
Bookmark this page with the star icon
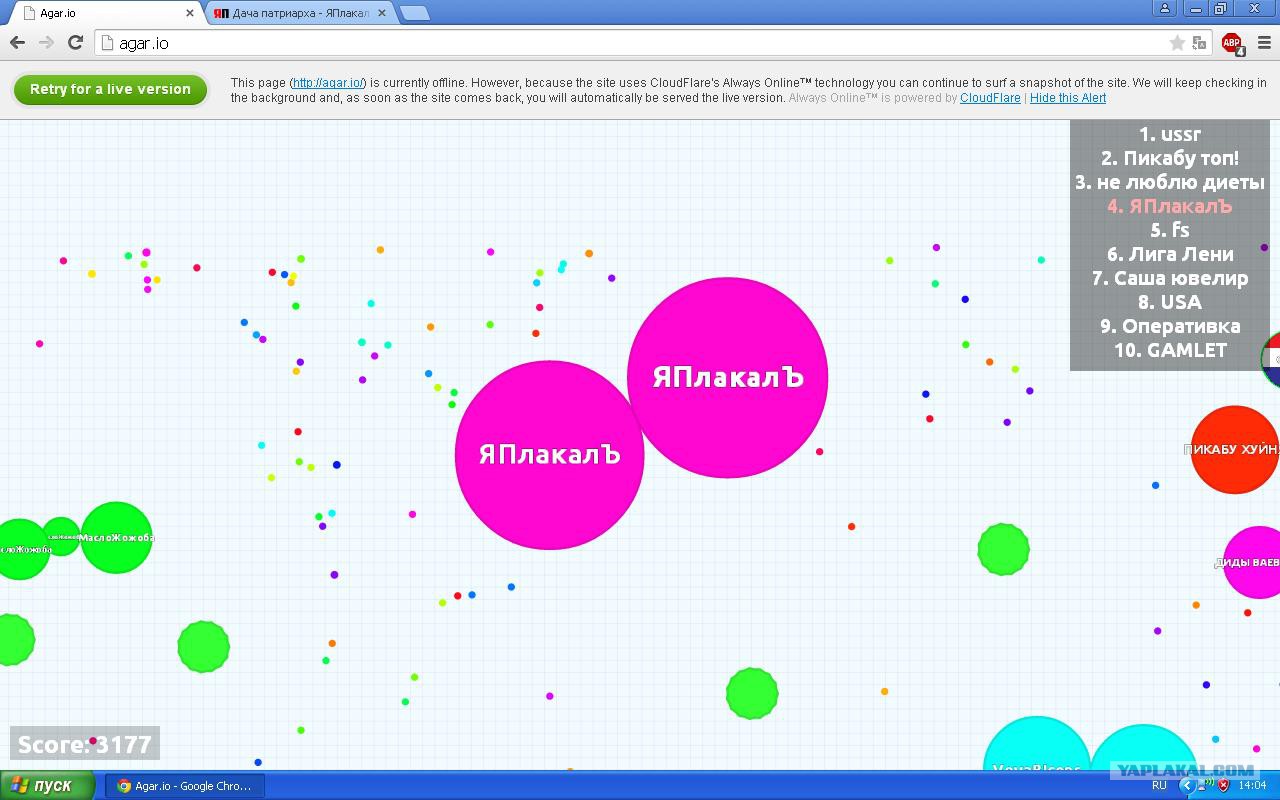[1177, 43]
